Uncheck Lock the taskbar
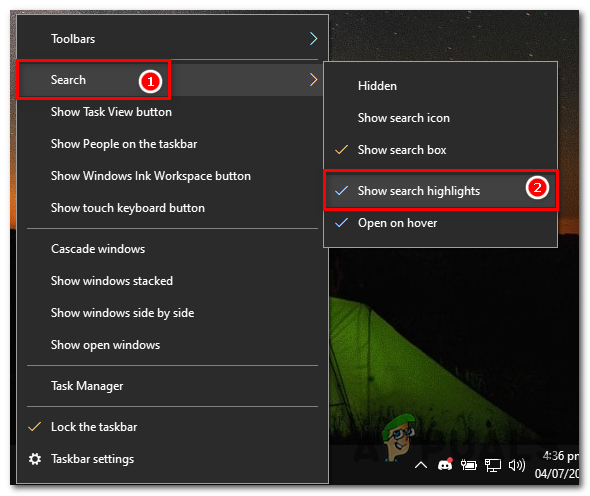Screen dimensions: 590x496 pos(172,427)
